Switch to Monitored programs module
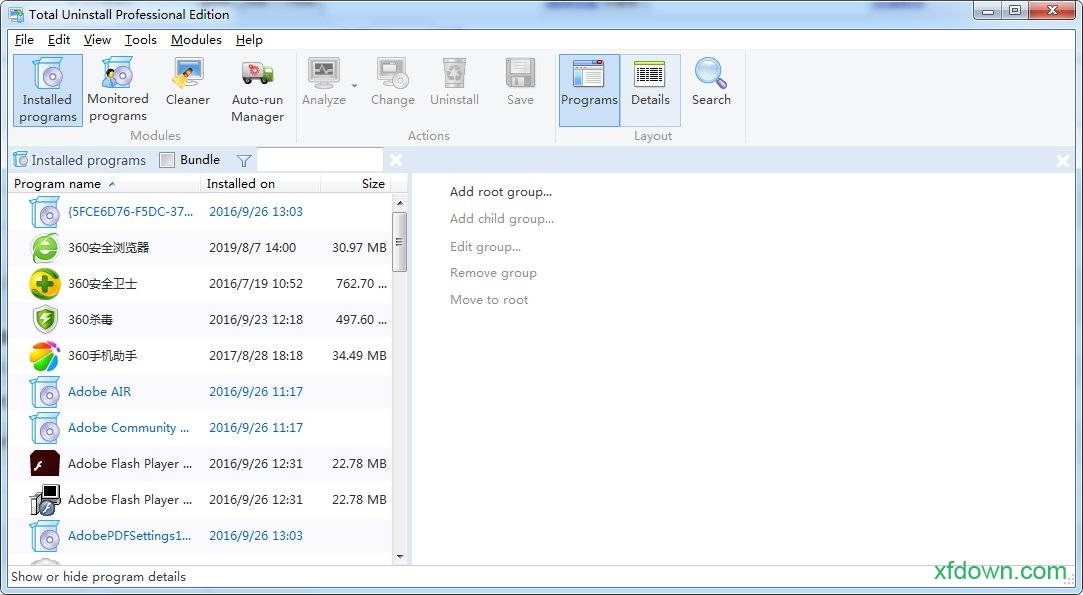The width and height of the screenshot is (1083, 595). [118, 90]
